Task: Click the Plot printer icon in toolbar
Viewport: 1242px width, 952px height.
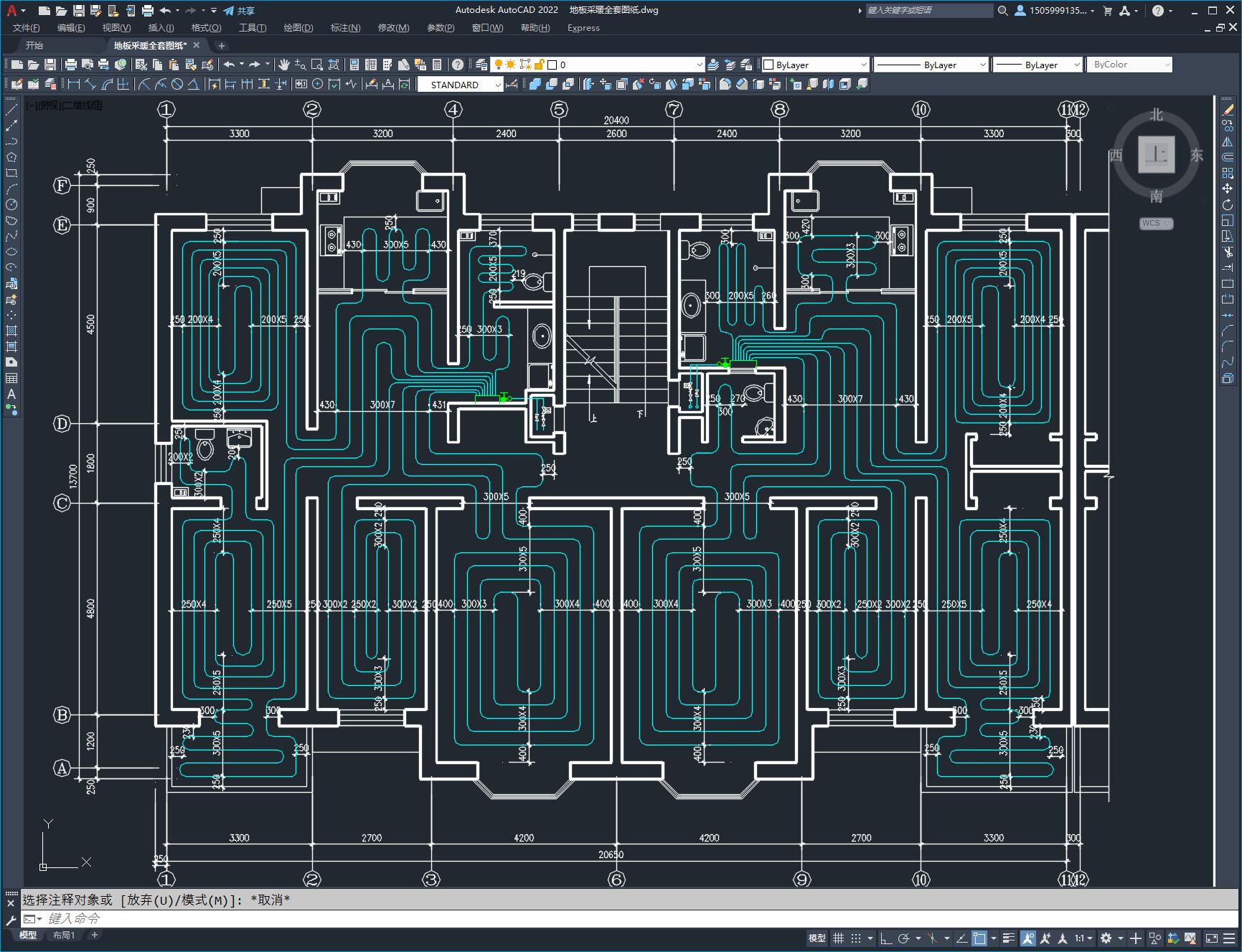Action: [71, 65]
